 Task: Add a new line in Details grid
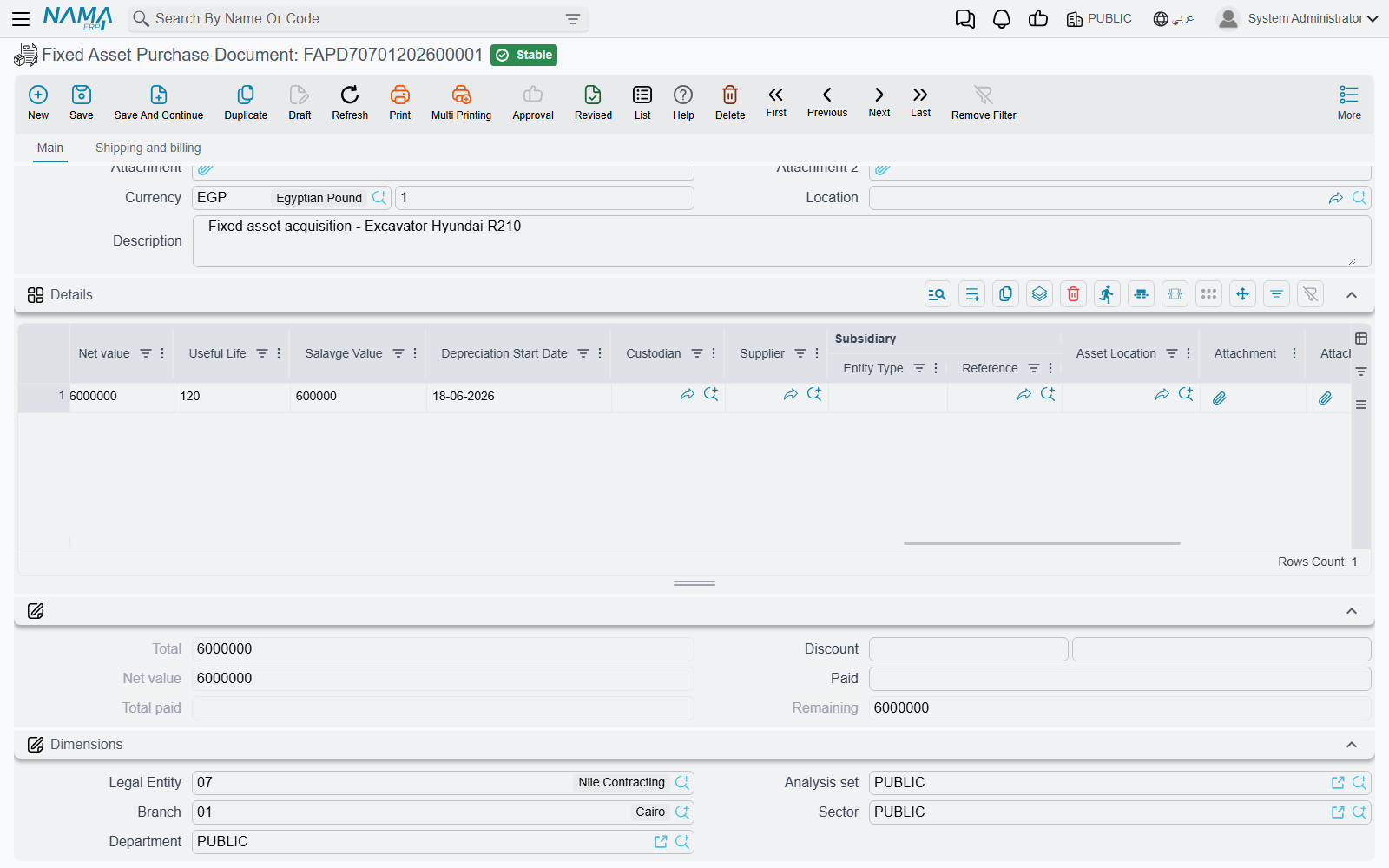coord(972,294)
